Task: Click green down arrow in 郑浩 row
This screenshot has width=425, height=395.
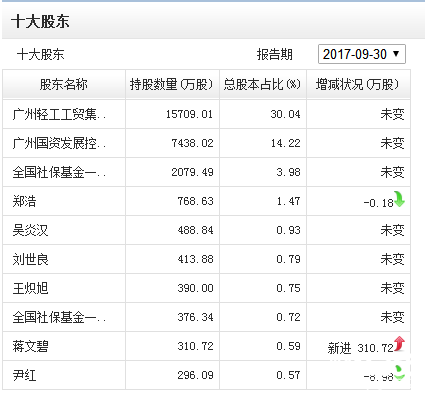Action: click(399, 199)
